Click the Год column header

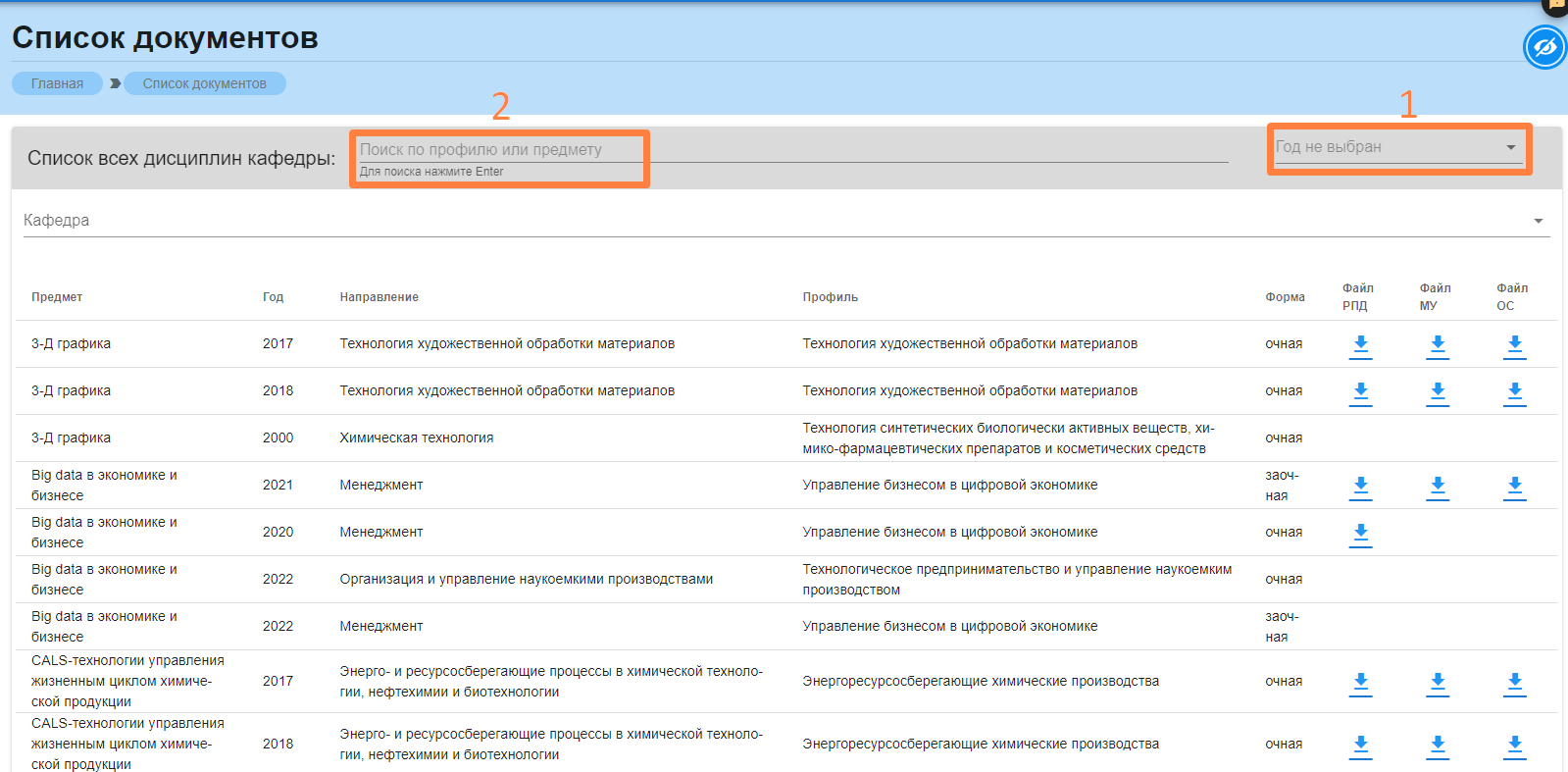(x=273, y=297)
